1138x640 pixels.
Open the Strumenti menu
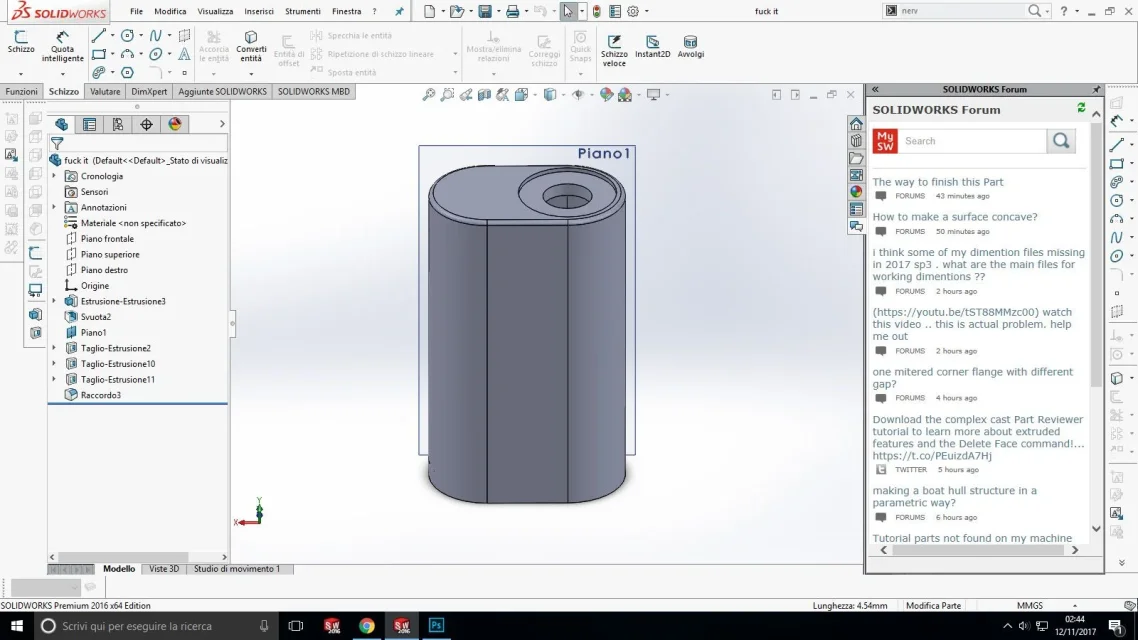click(x=302, y=12)
